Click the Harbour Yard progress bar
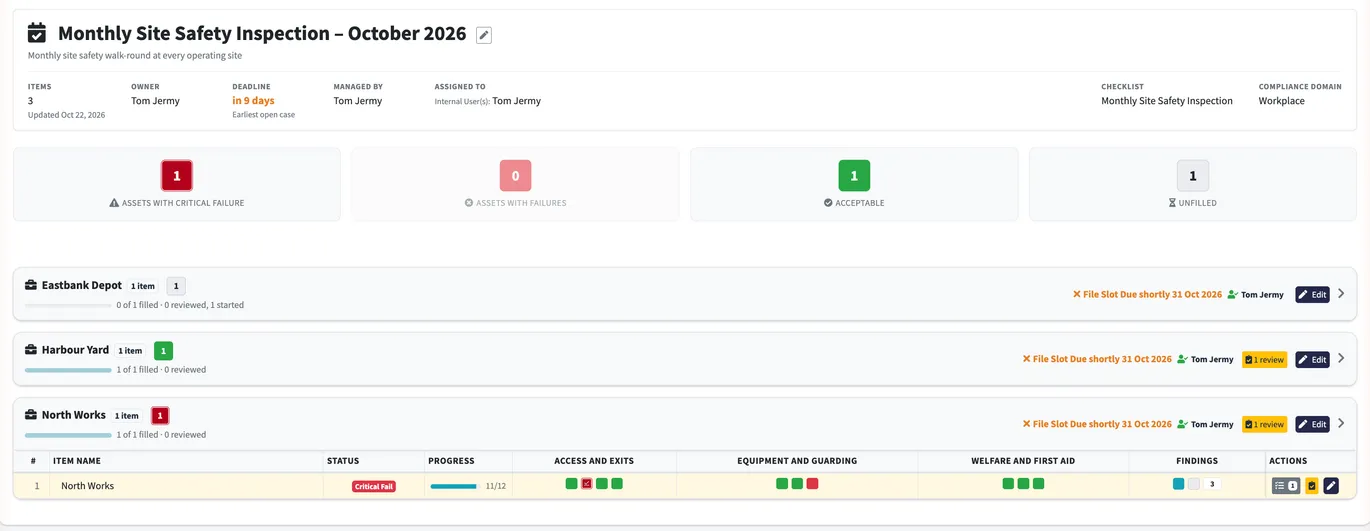Image resolution: width=1370 pixels, height=531 pixels. point(68,370)
